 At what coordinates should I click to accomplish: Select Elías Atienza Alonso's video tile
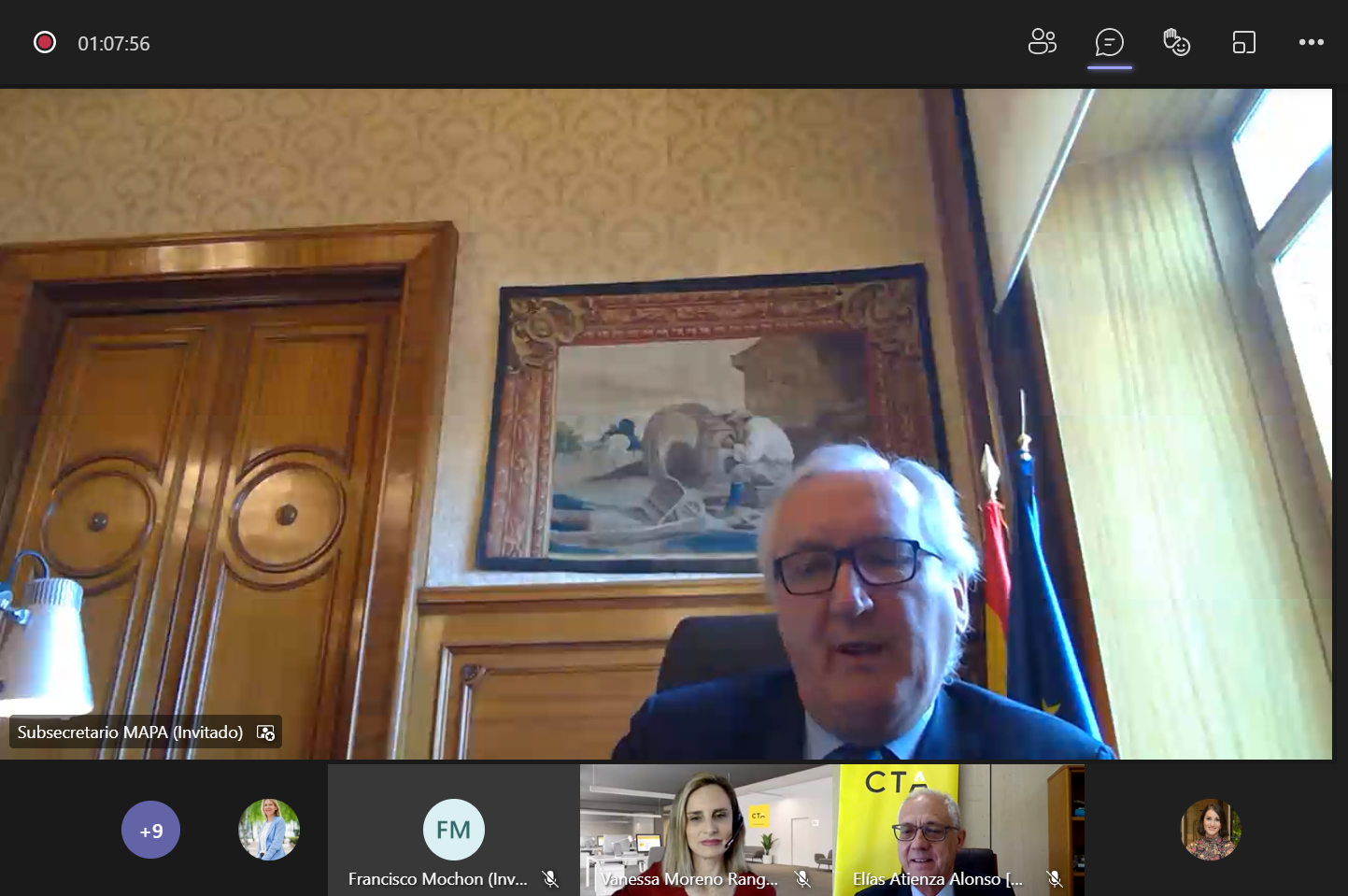click(958, 830)
